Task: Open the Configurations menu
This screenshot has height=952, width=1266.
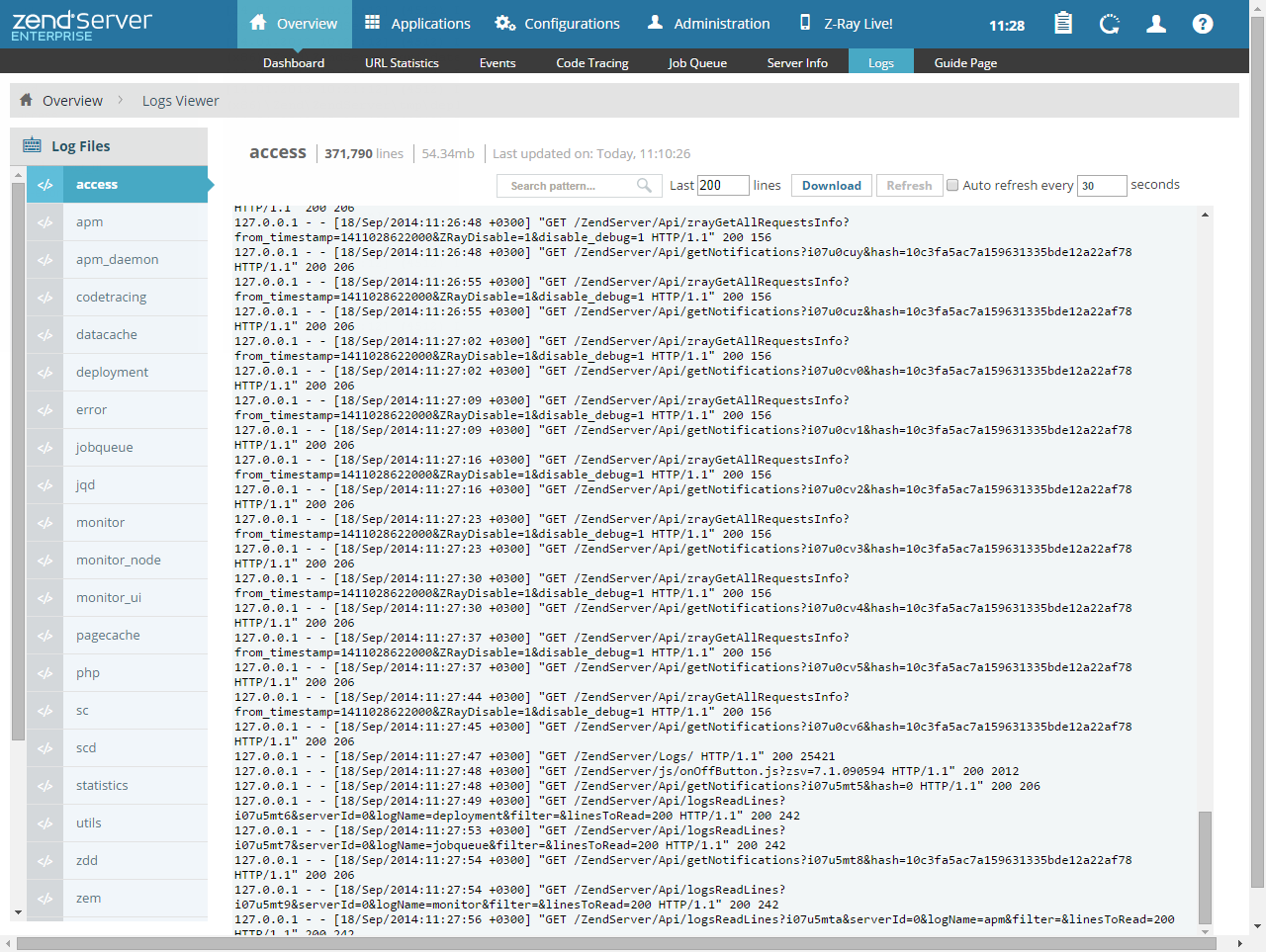Action: click(x=558, y=24)
